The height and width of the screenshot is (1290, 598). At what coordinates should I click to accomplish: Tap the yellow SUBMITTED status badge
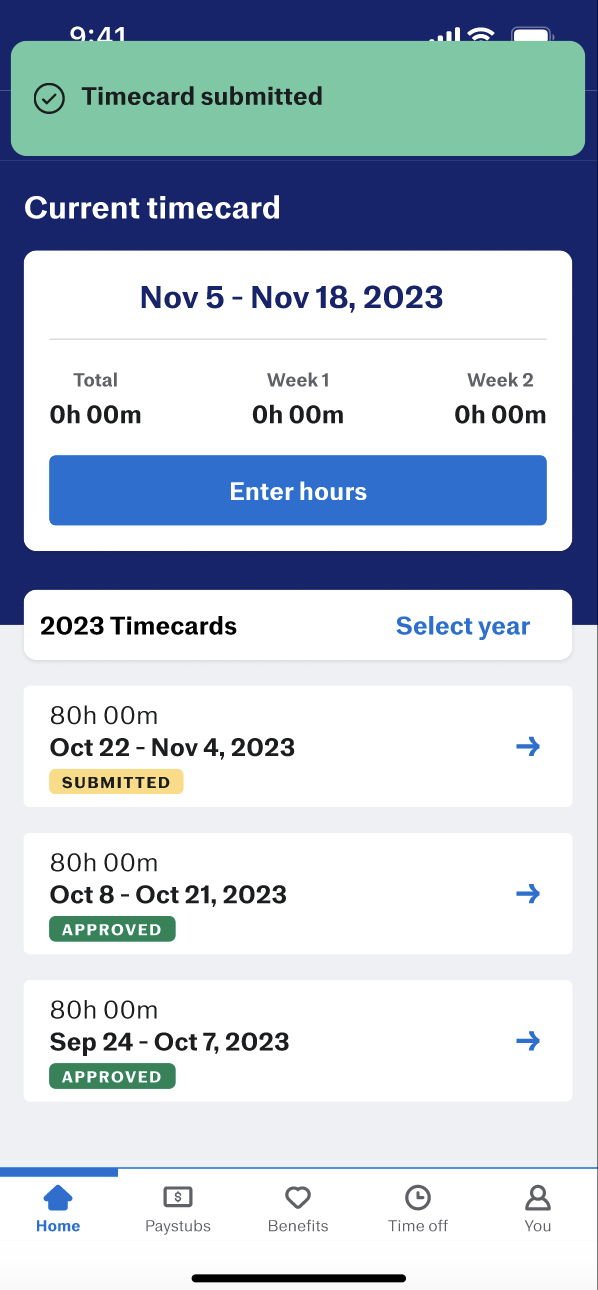coord(116,782)
